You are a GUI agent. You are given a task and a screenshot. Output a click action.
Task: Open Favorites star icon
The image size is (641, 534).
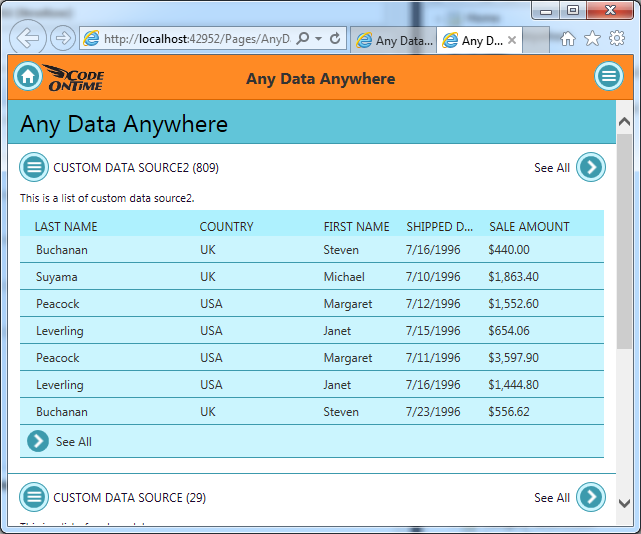pos(592,39)
